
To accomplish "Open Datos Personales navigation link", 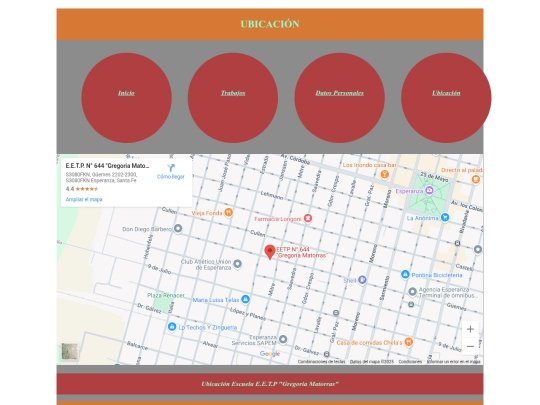I will tap(340, 93).
